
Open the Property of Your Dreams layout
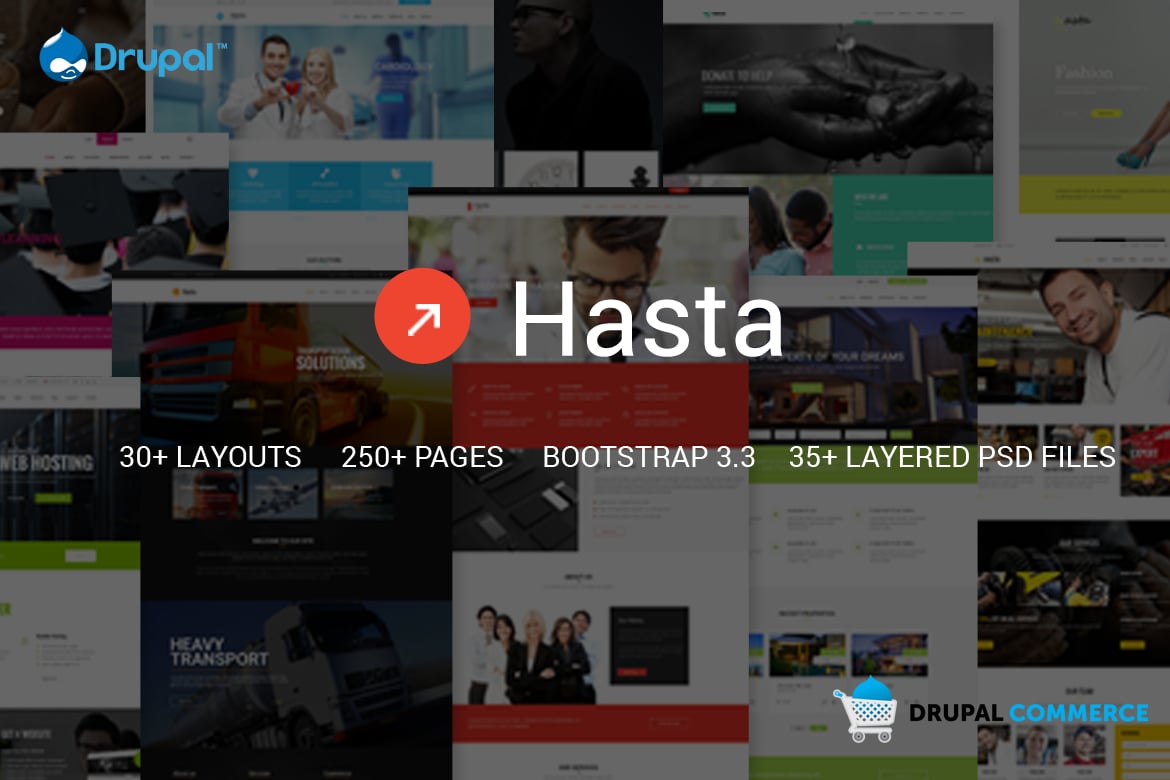point(860,370)
